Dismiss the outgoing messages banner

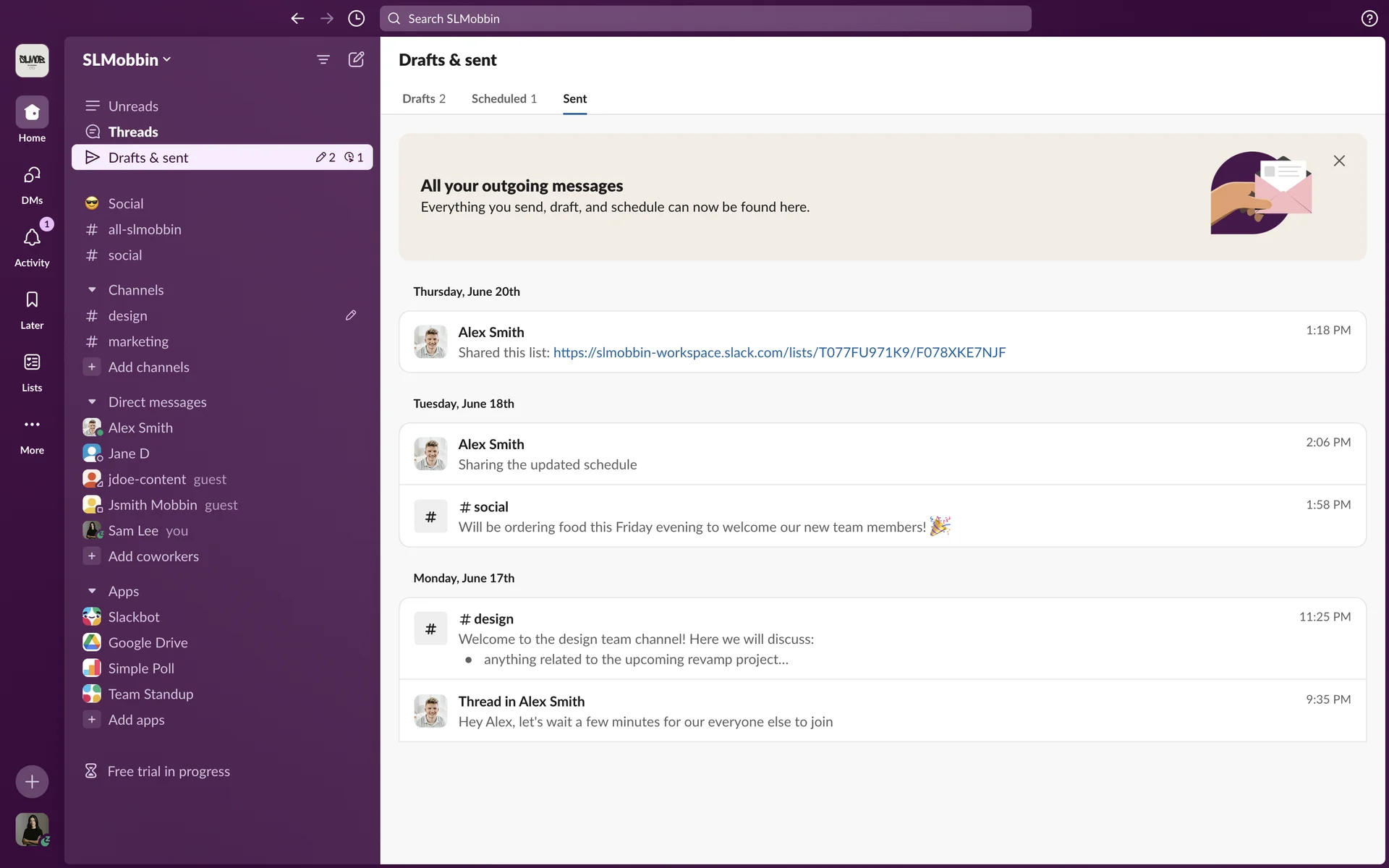pyautogui.click(x=1339, y=161)
